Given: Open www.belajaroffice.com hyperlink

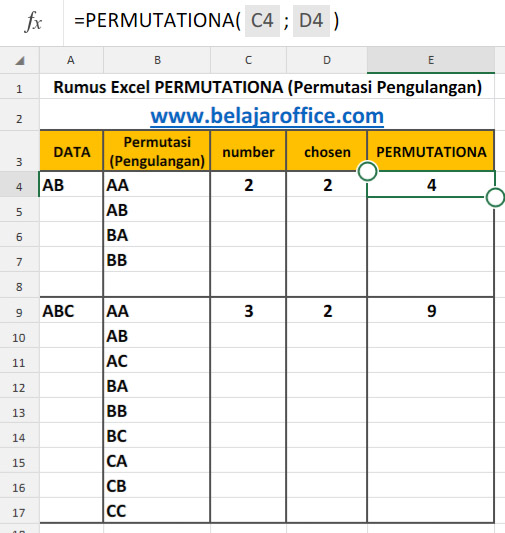Looking at the screenshot, I should [x=267, y=116].
